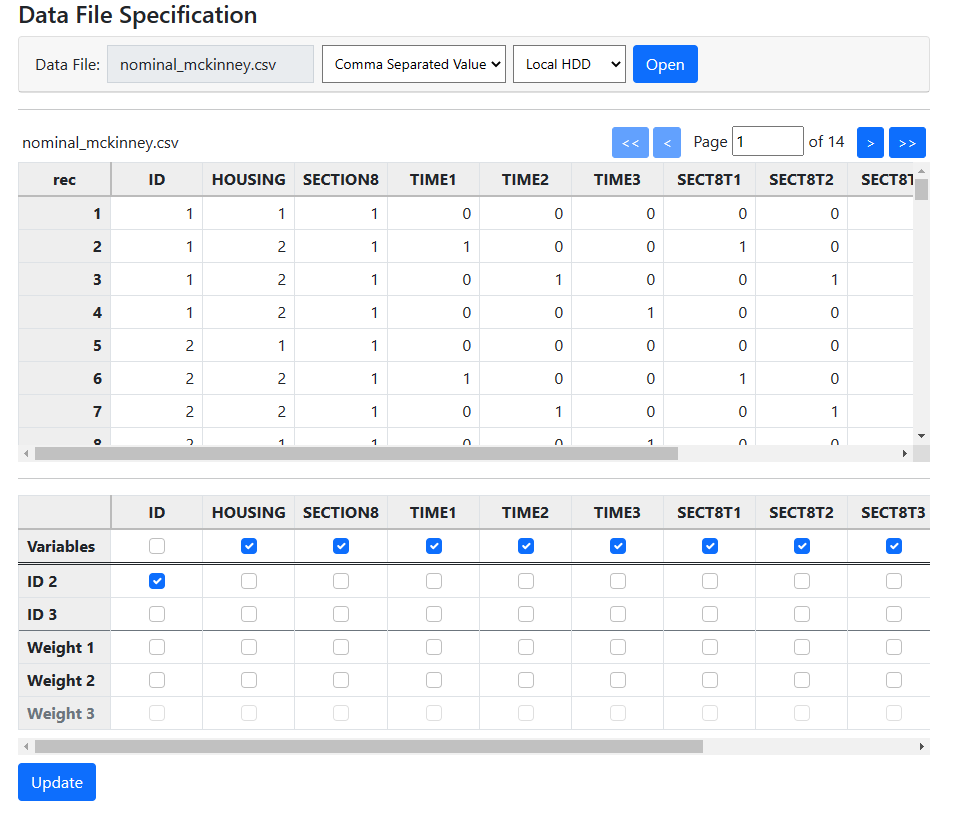Go to the first page button
This screenshot has height=823, width=963.
click(630, 143)
